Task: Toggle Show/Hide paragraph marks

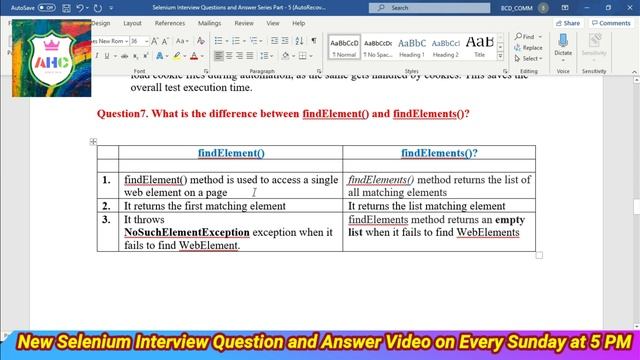Action: click(x=314, y=41)
